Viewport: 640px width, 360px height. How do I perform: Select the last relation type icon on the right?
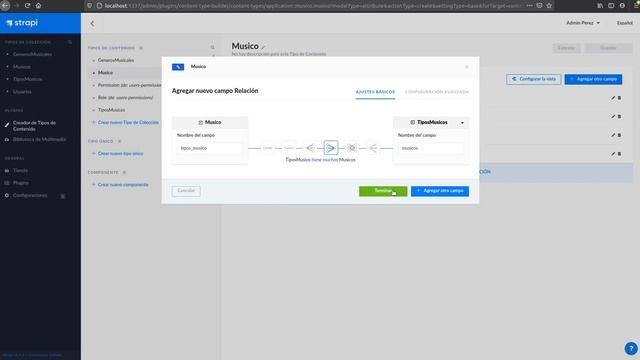point(373,148)
